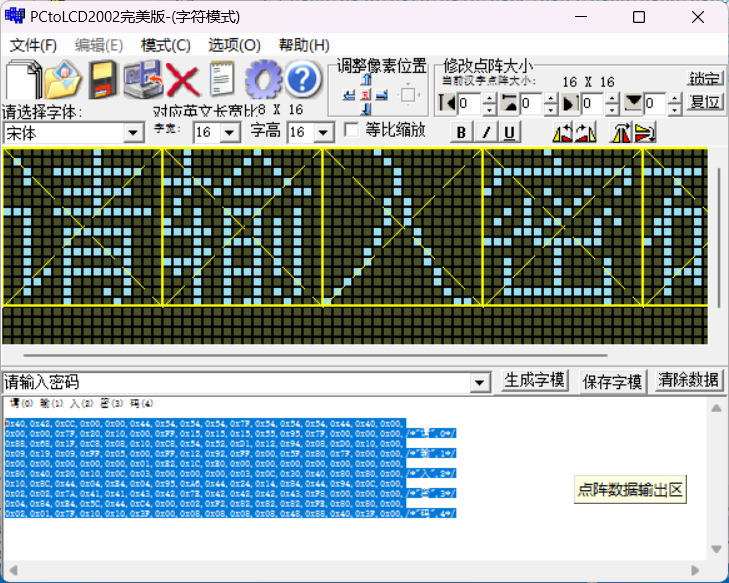The width and height of the screenshot is (729, 583).
Task: Increase the left-edge value spinner
Action: [489, 98]
